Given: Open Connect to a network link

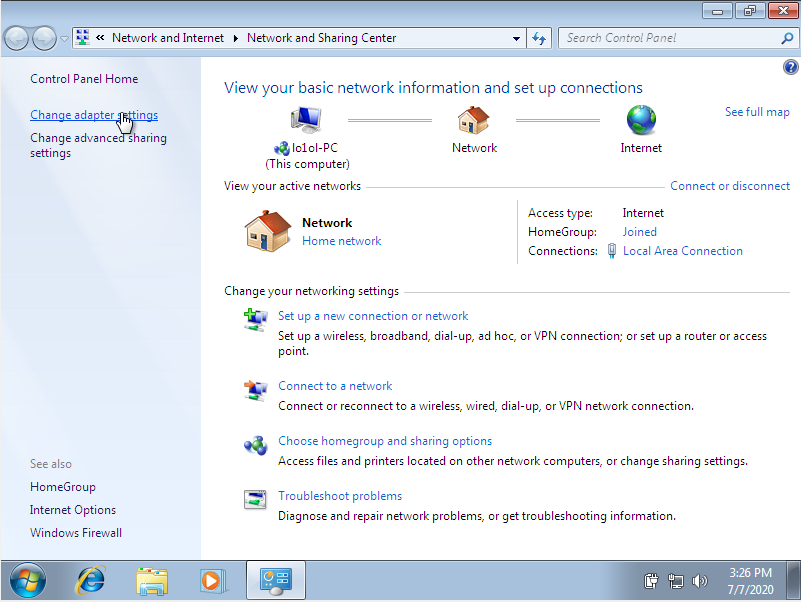Looking at the screenshot, I should click(x=335, y=386).
